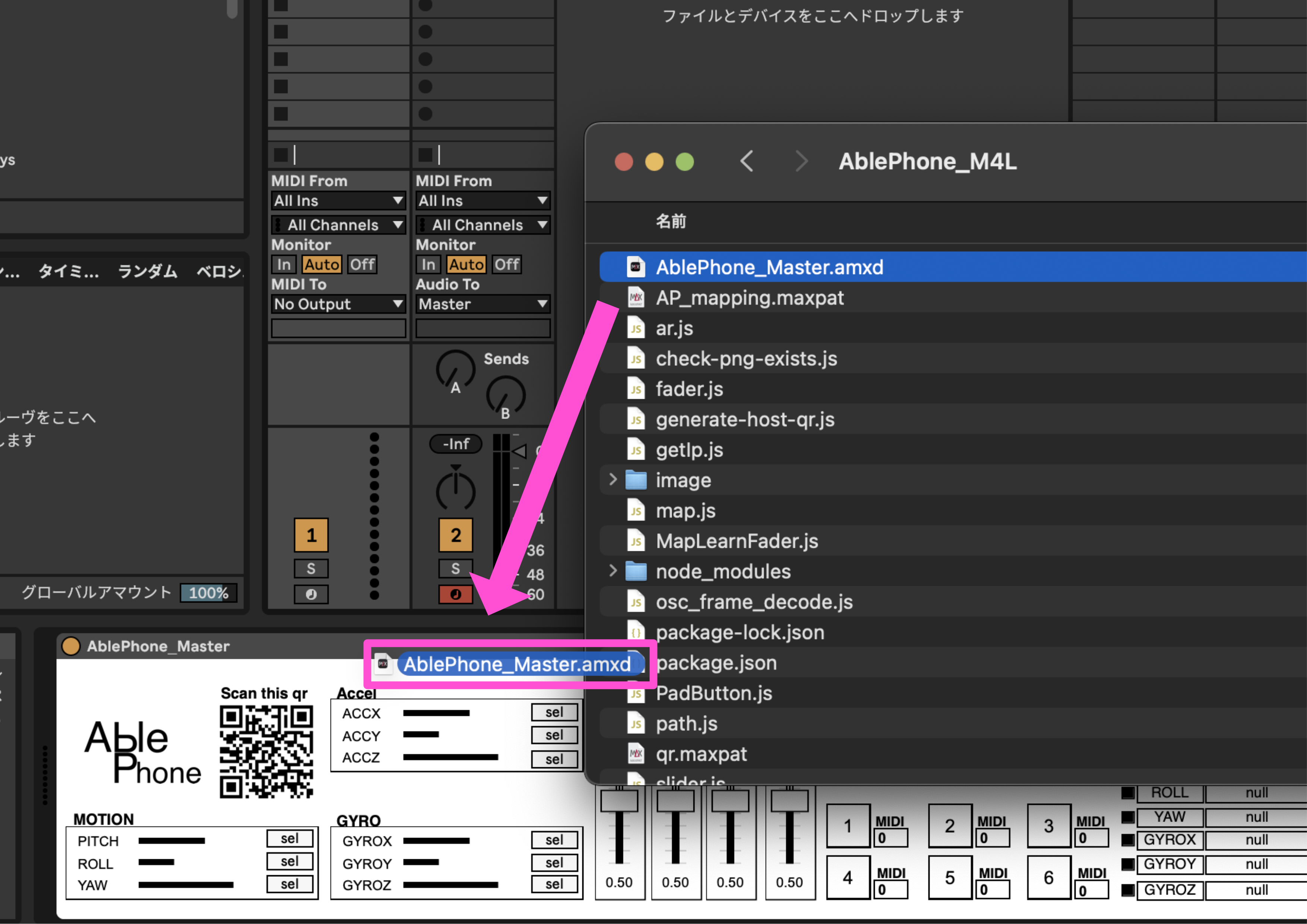Viewport: 1307px width, 924px height.
Task: Open track 1 All Channels dropdown
Action: point(339,225)
